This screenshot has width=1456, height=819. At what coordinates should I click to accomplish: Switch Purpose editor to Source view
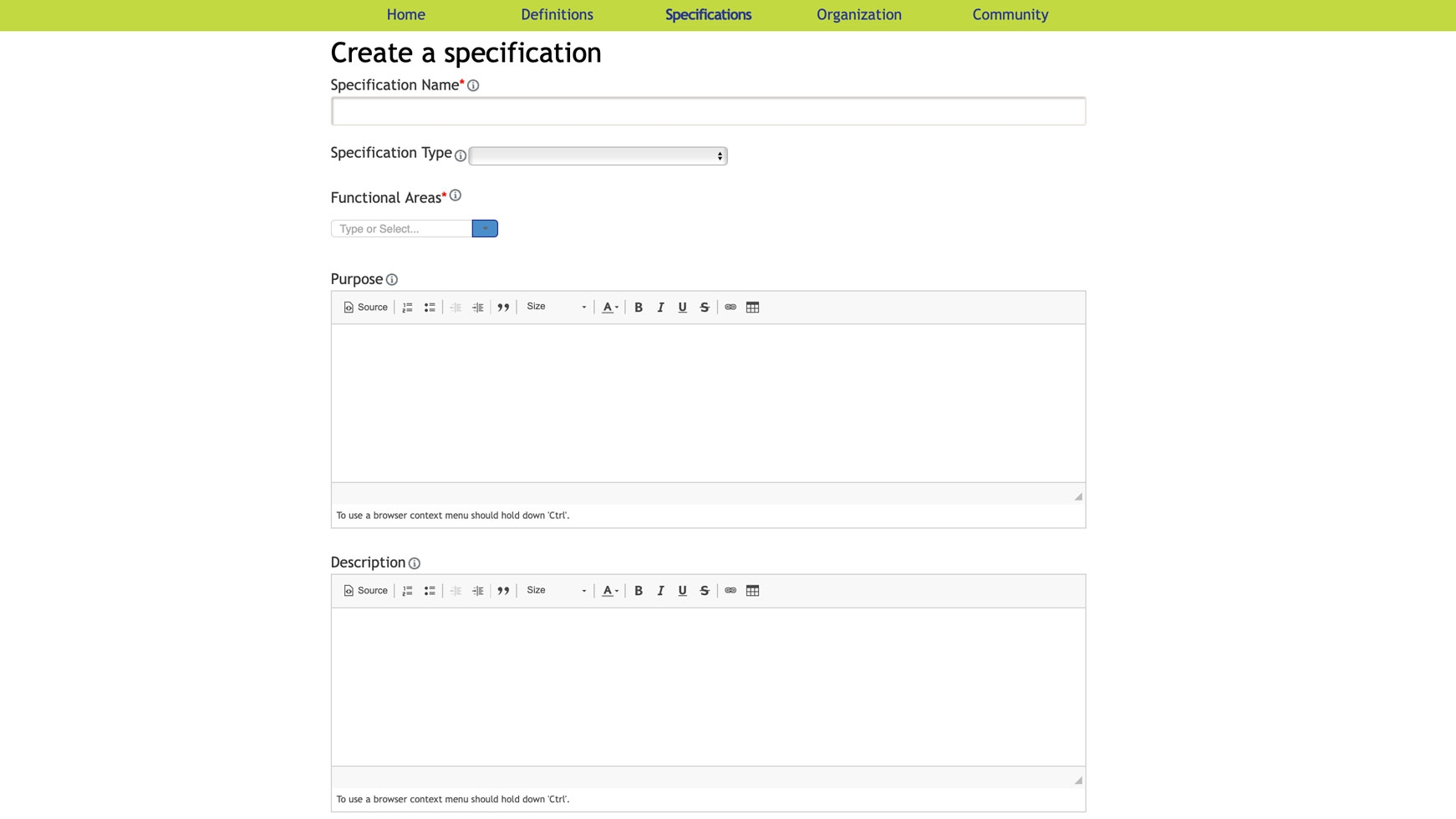tap(365, 308)
